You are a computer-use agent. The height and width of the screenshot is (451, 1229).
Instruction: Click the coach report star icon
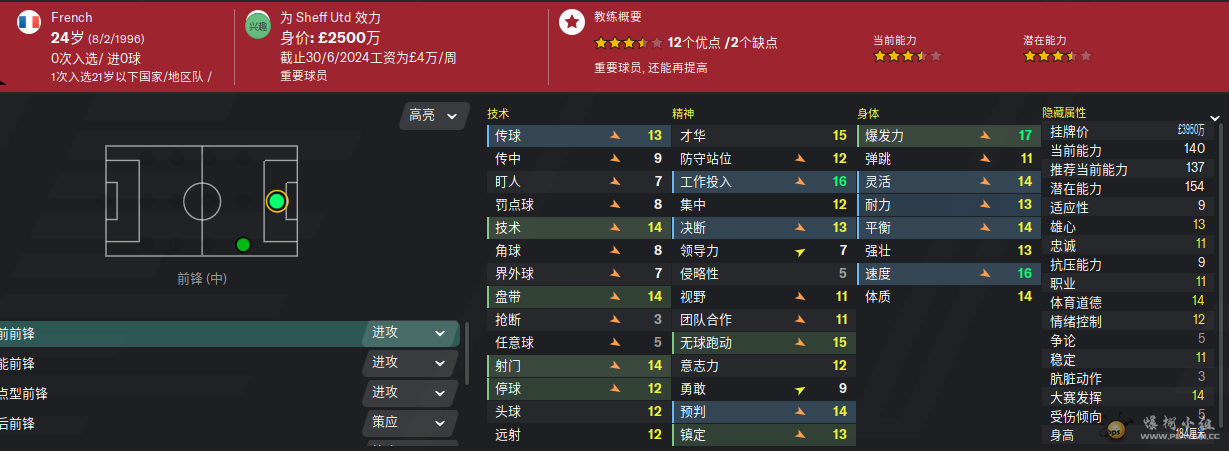click(x=571, y=22)
